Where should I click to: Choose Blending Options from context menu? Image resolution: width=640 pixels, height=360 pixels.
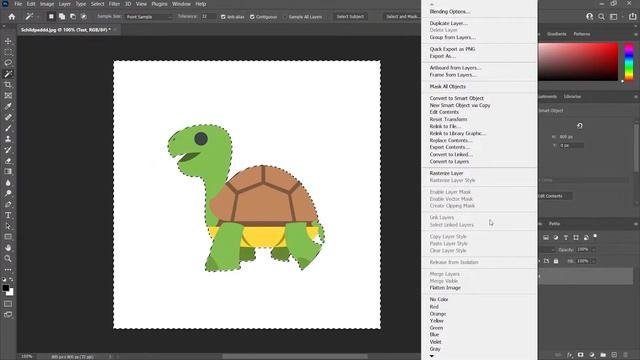(x=450, y=12)
